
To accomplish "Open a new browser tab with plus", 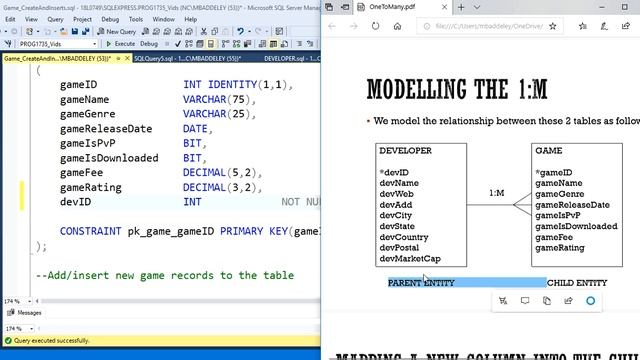I will coord(461,7).
